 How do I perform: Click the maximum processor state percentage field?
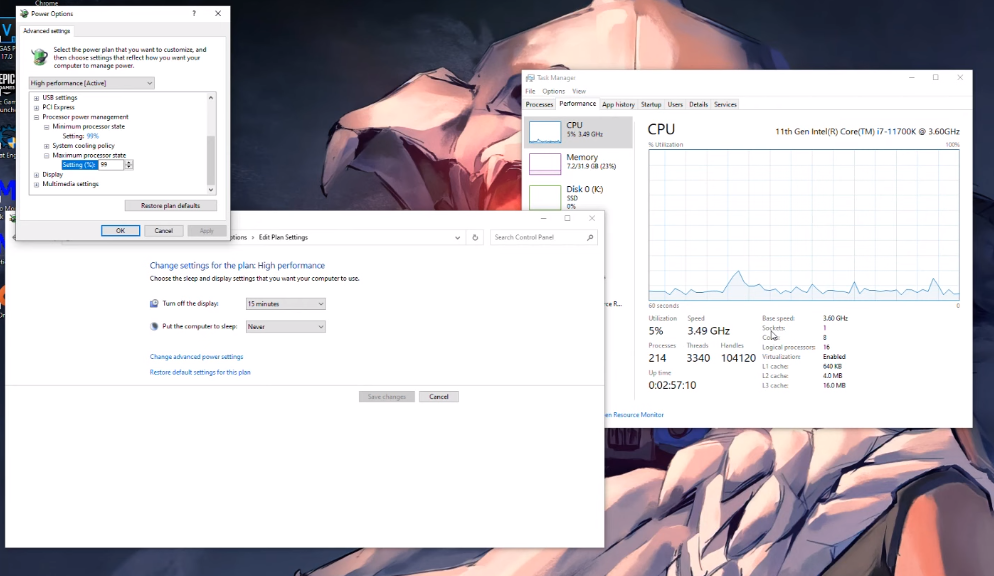tap(112, 165)
